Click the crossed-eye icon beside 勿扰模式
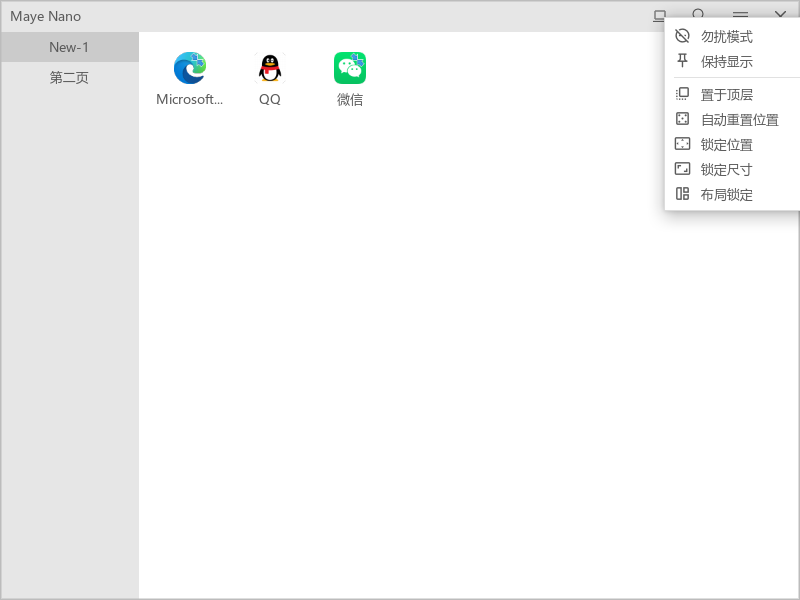The image size is (800, 600). [x=682, y=36]
